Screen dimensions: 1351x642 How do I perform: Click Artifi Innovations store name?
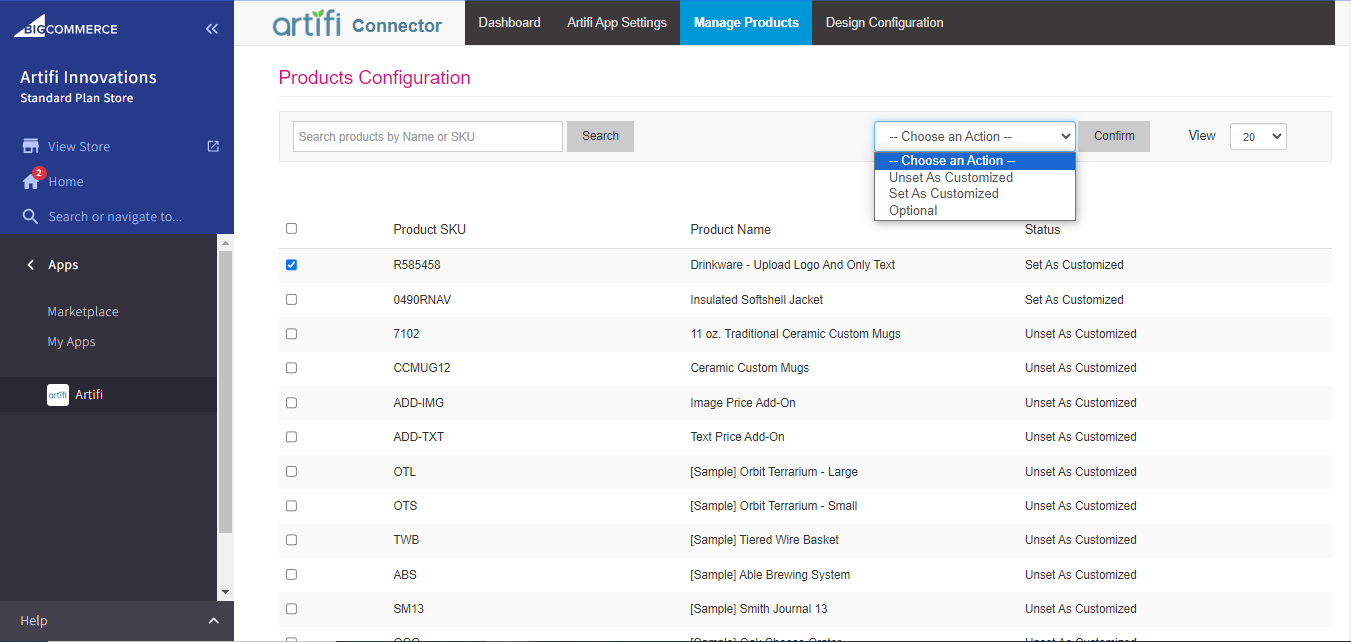[x=88, y=77]
